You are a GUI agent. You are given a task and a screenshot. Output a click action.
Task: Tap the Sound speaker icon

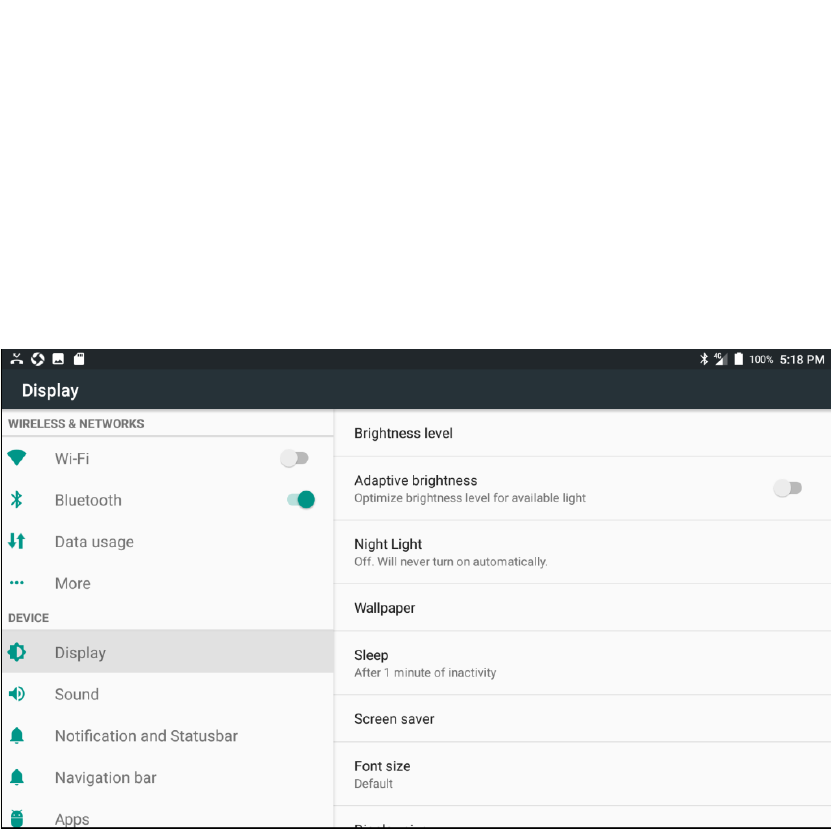click(17, 693)
